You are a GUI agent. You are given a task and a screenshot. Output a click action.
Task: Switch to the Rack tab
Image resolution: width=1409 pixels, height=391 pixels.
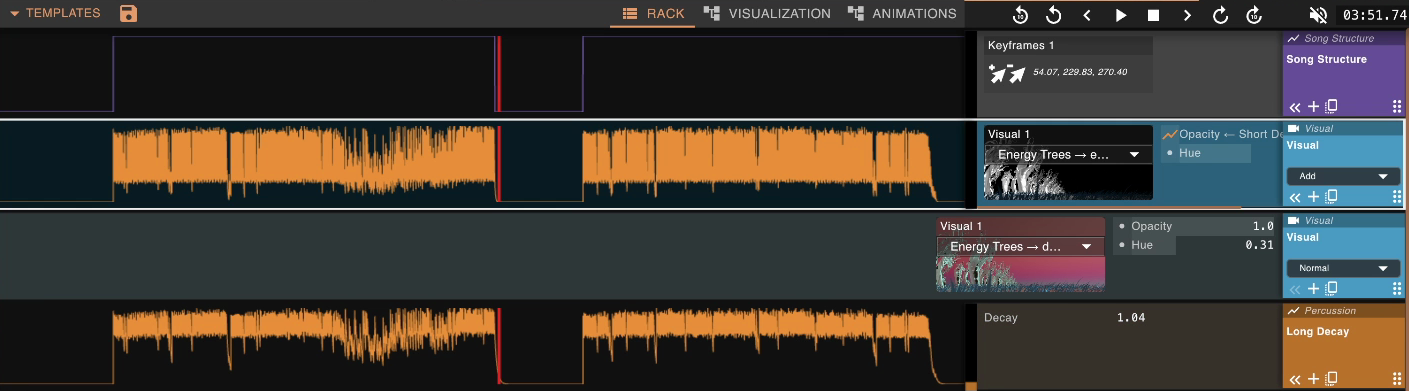tap(653, 14)
